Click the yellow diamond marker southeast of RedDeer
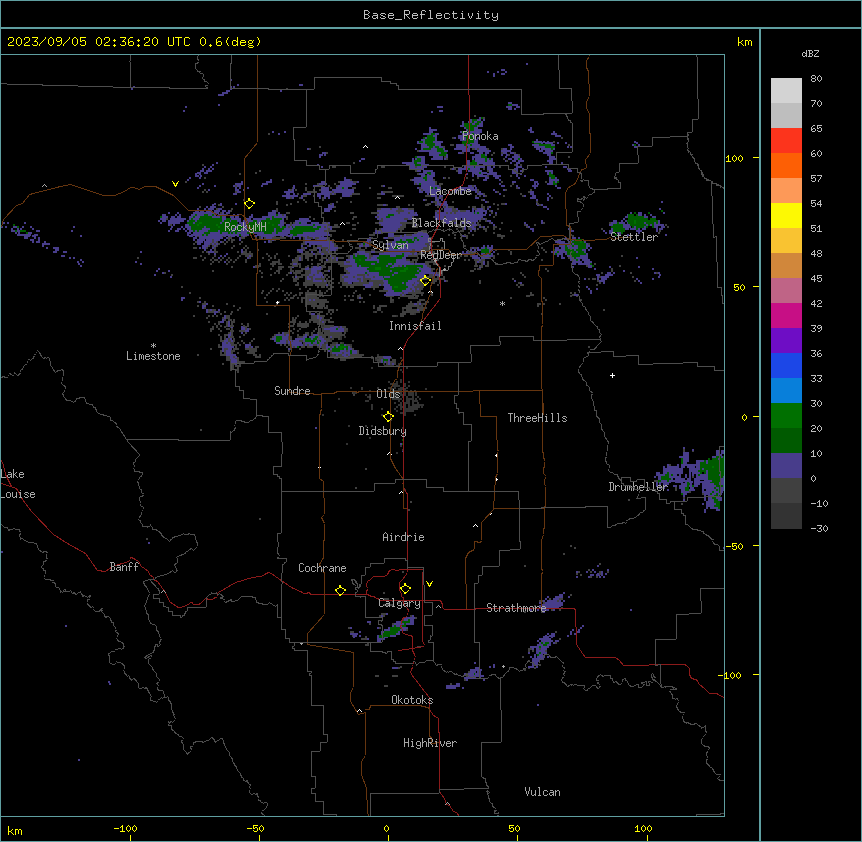Screen dimensions: 862x842 (x=426, y=281)
